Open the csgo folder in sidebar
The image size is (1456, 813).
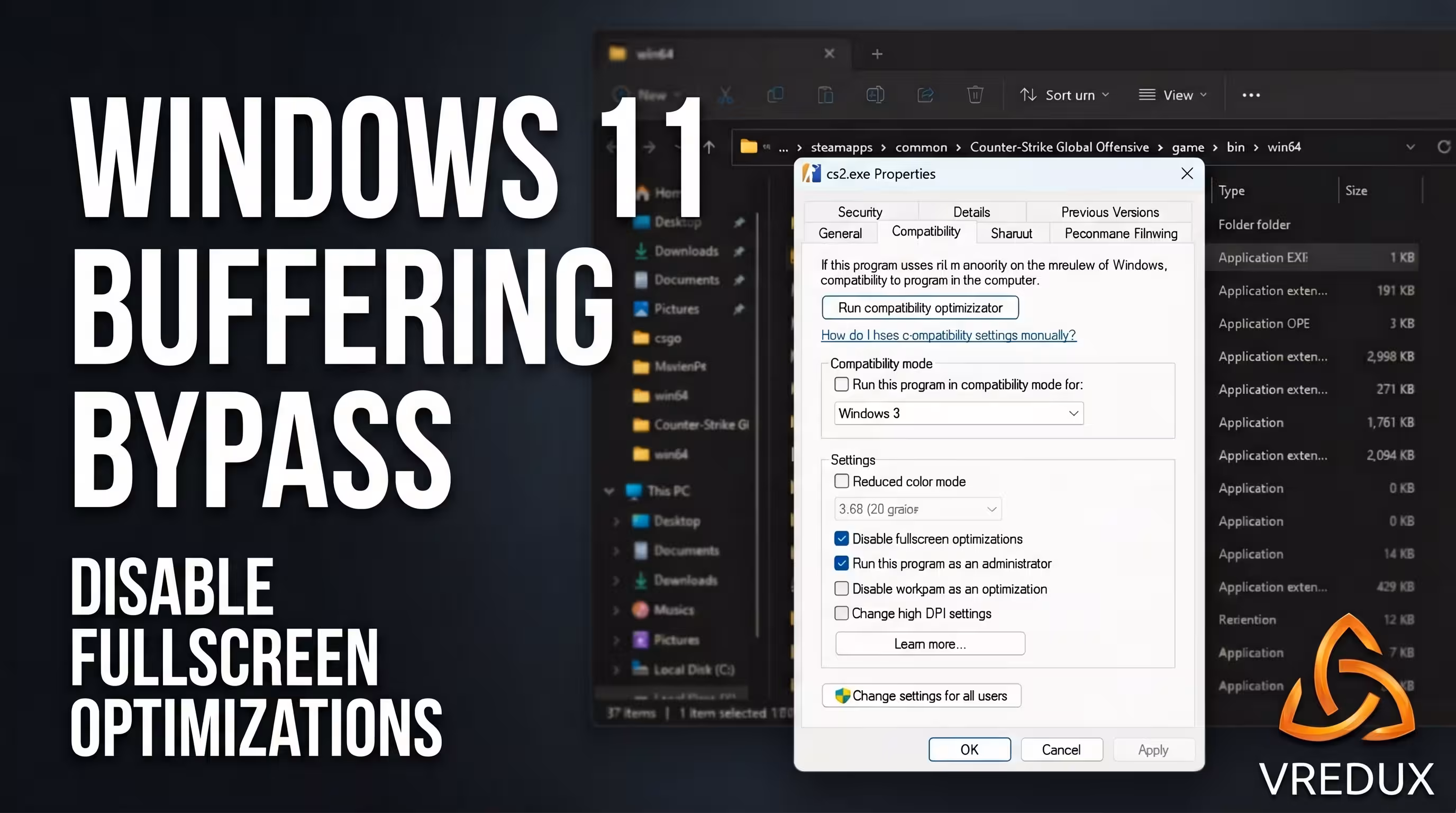(667, 338)
